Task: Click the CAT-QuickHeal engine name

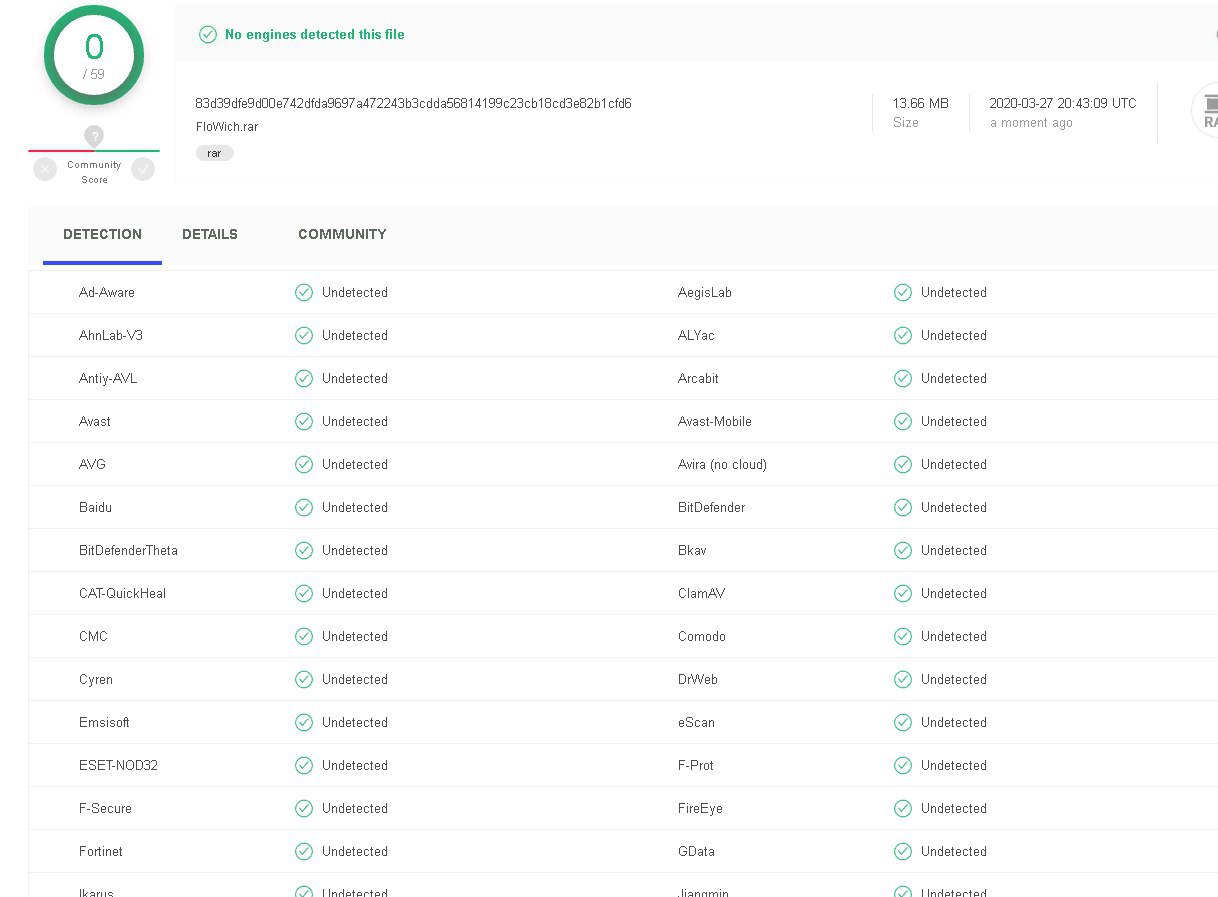Action: 123,593
